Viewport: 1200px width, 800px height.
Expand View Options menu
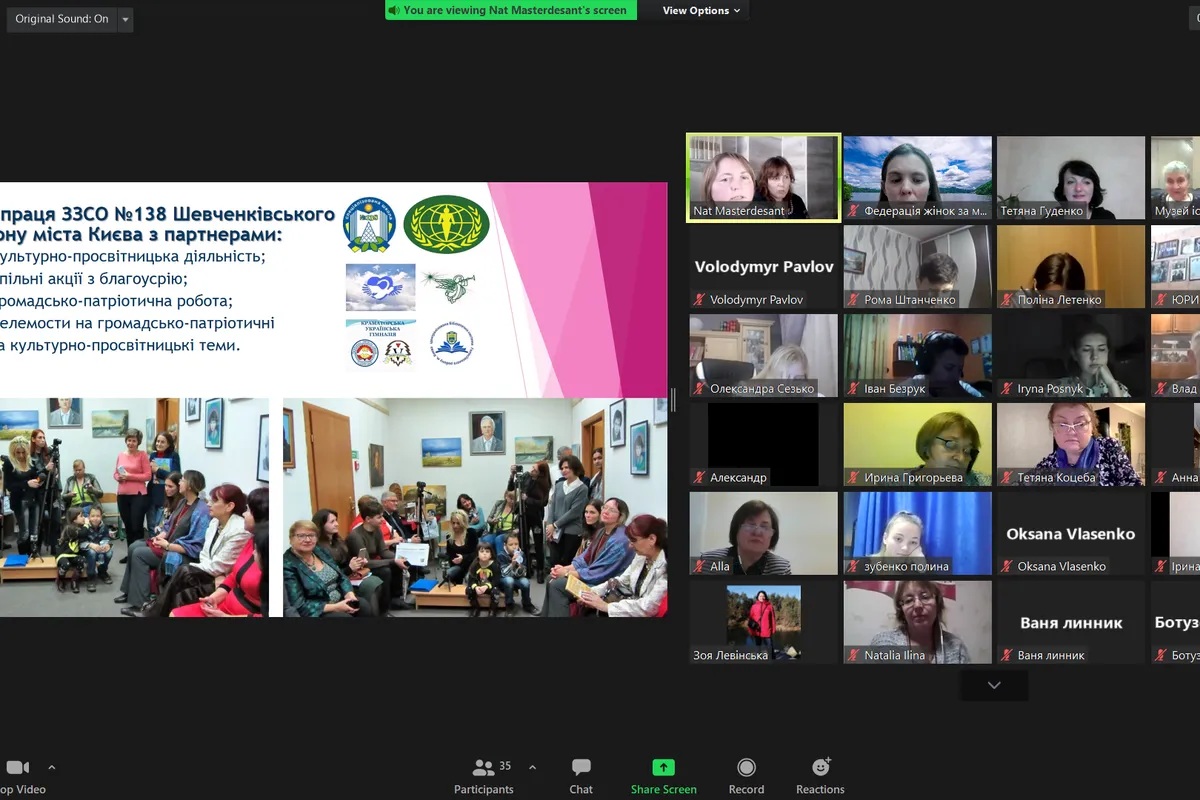[701, 10]
